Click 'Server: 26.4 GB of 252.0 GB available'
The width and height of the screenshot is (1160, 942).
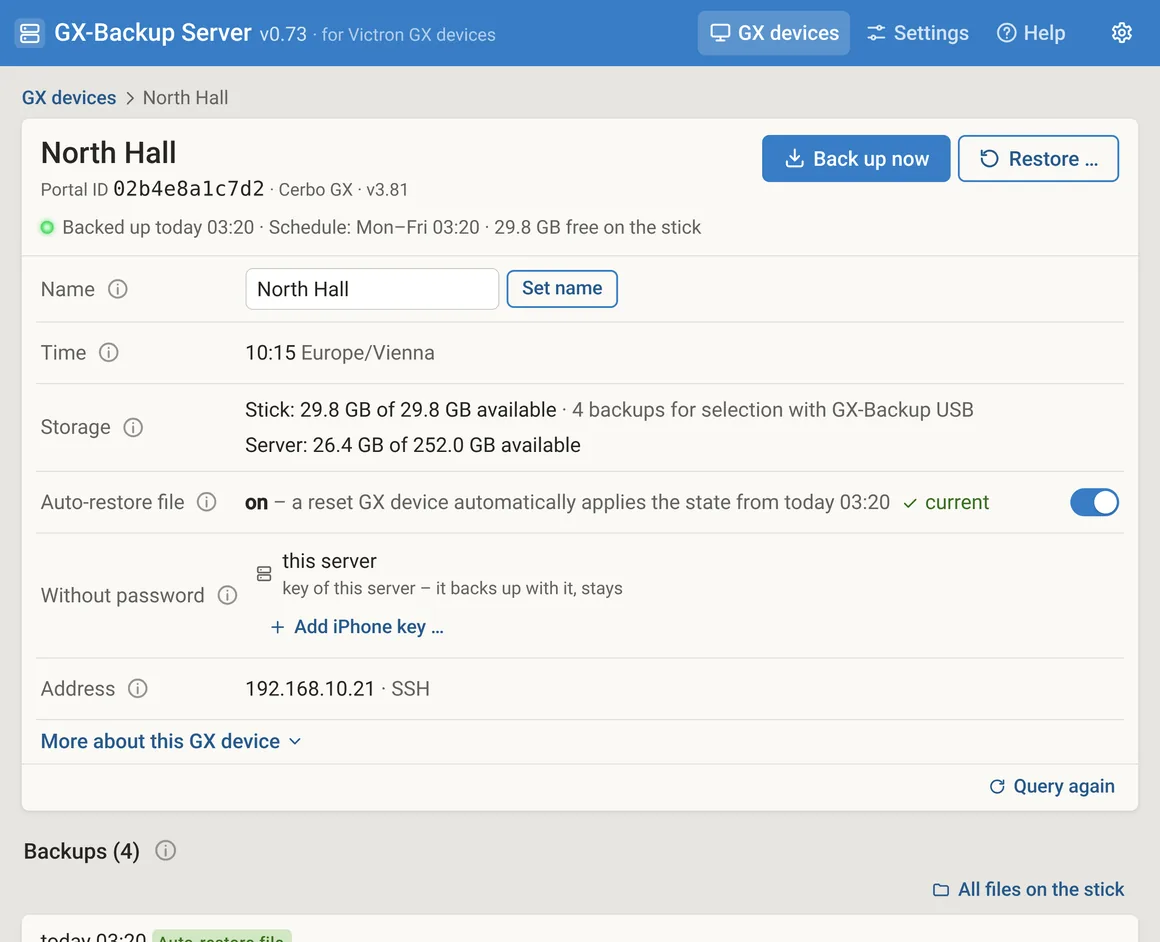coord(413,445)
